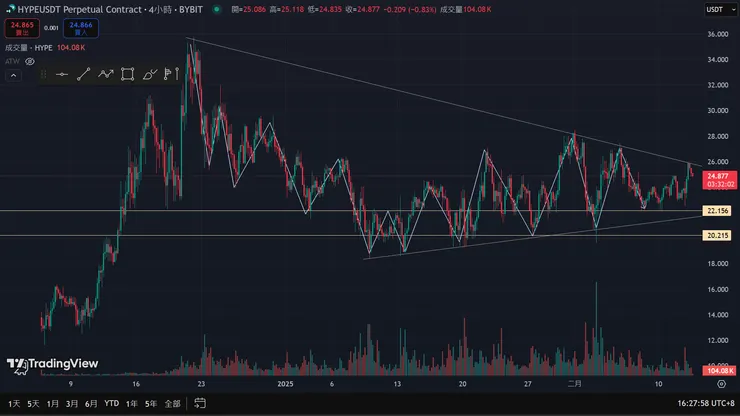740x416 pixels.
Task: Click the current price 24.877 label
Action: click(x=719, y=180)
